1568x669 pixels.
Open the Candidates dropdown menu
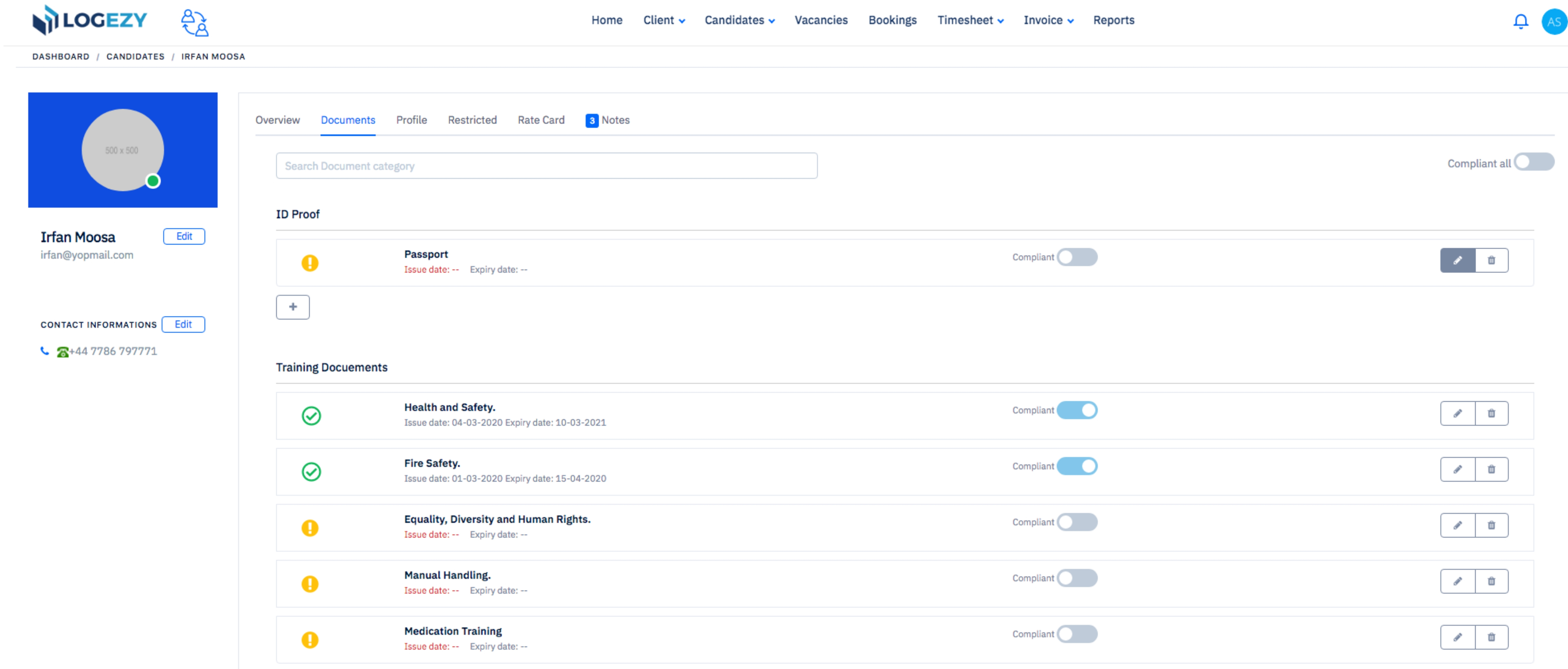740,20
